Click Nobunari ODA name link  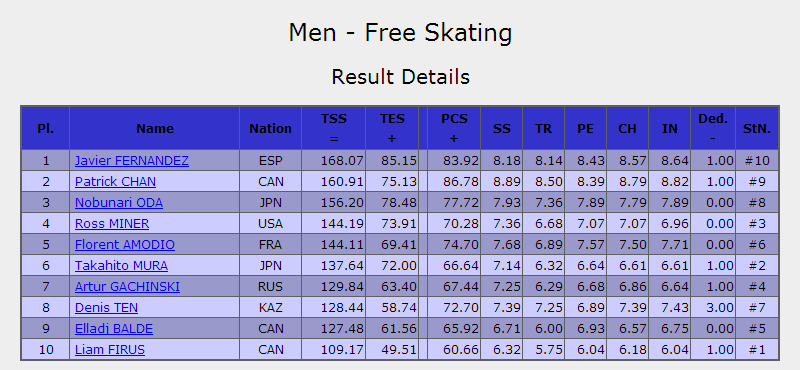click(119, 203)
